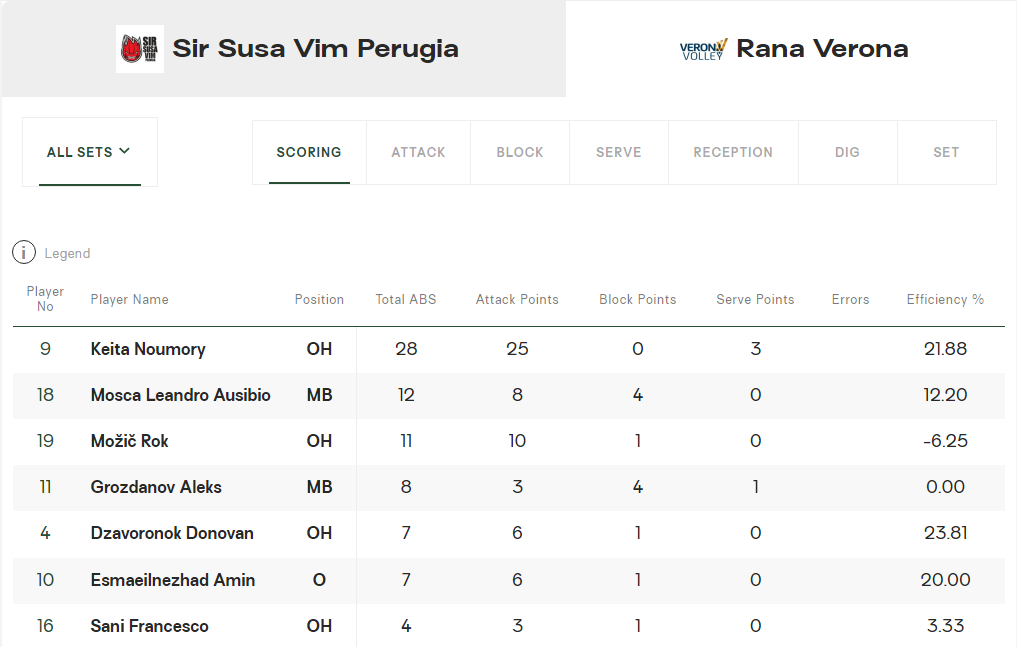Click player name Keita Noumory
The height and width of the screenshot is (647, 1017).
(x=148, y=349)
